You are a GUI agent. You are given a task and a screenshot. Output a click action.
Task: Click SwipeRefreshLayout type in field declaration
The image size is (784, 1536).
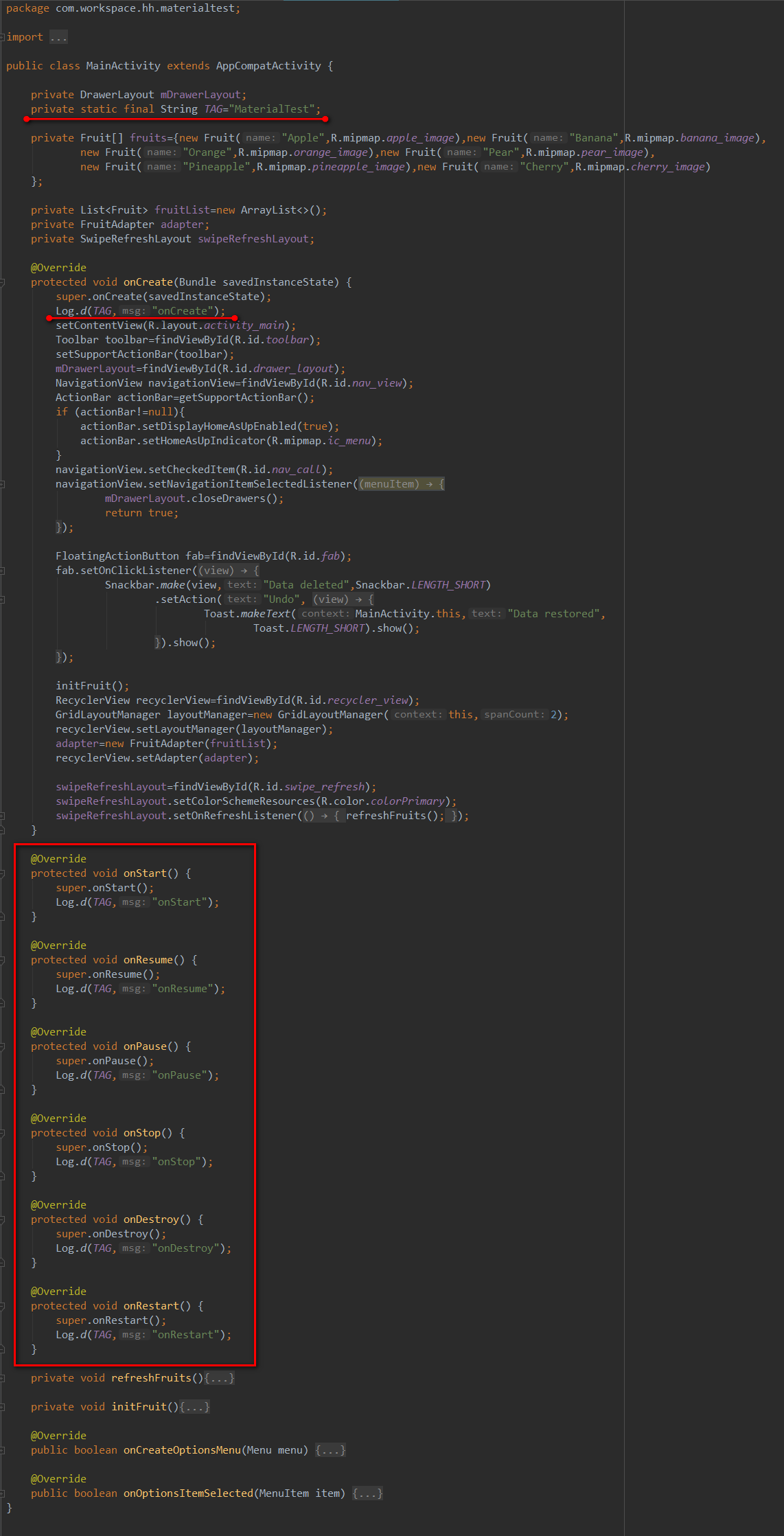pos(136,239)
